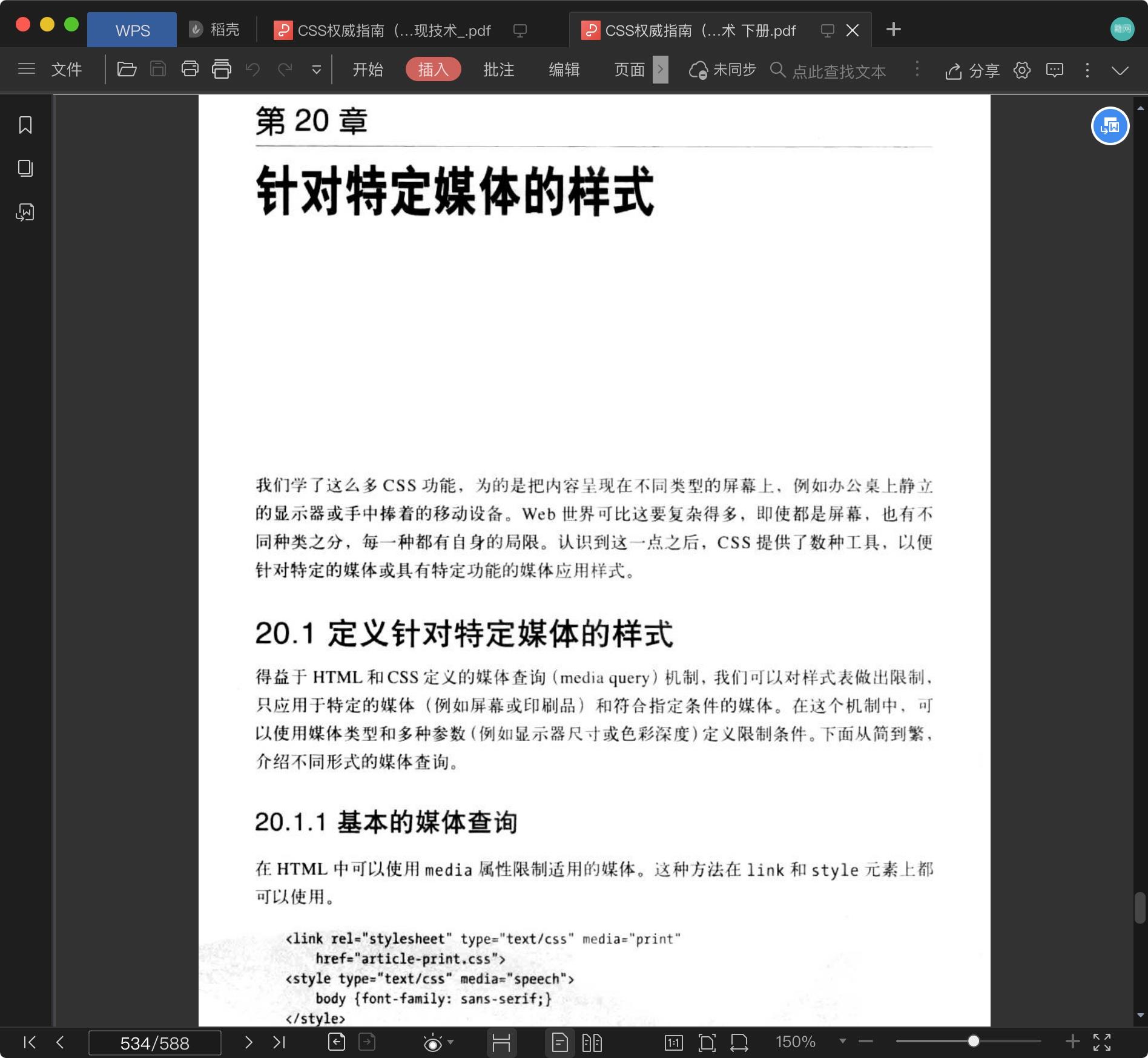The height and width of the screenshot is (1058, 1148).
Task: Open the more options vertical dots menu
Action: coord(1087,70)
